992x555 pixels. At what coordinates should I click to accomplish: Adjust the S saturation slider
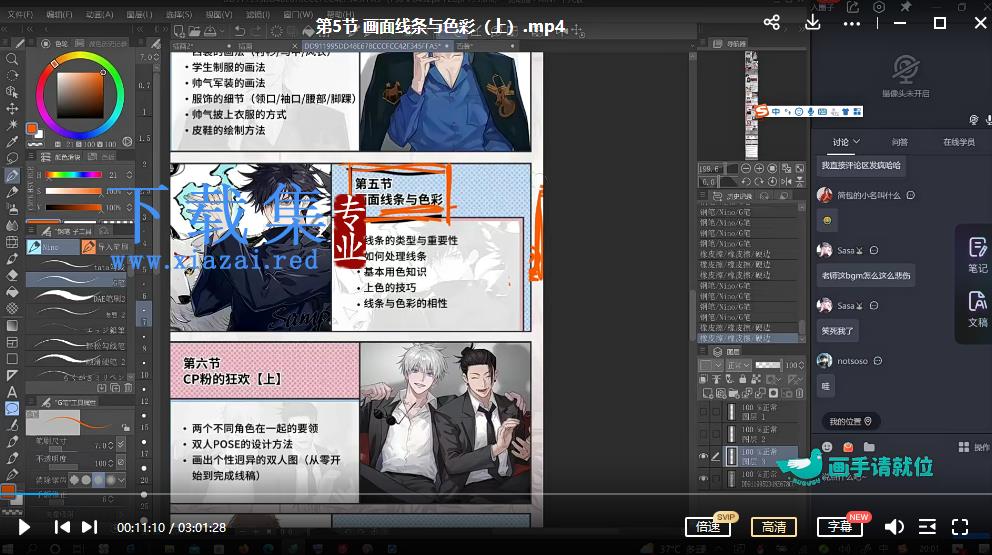pyautogui.click(x=72, y=190)
